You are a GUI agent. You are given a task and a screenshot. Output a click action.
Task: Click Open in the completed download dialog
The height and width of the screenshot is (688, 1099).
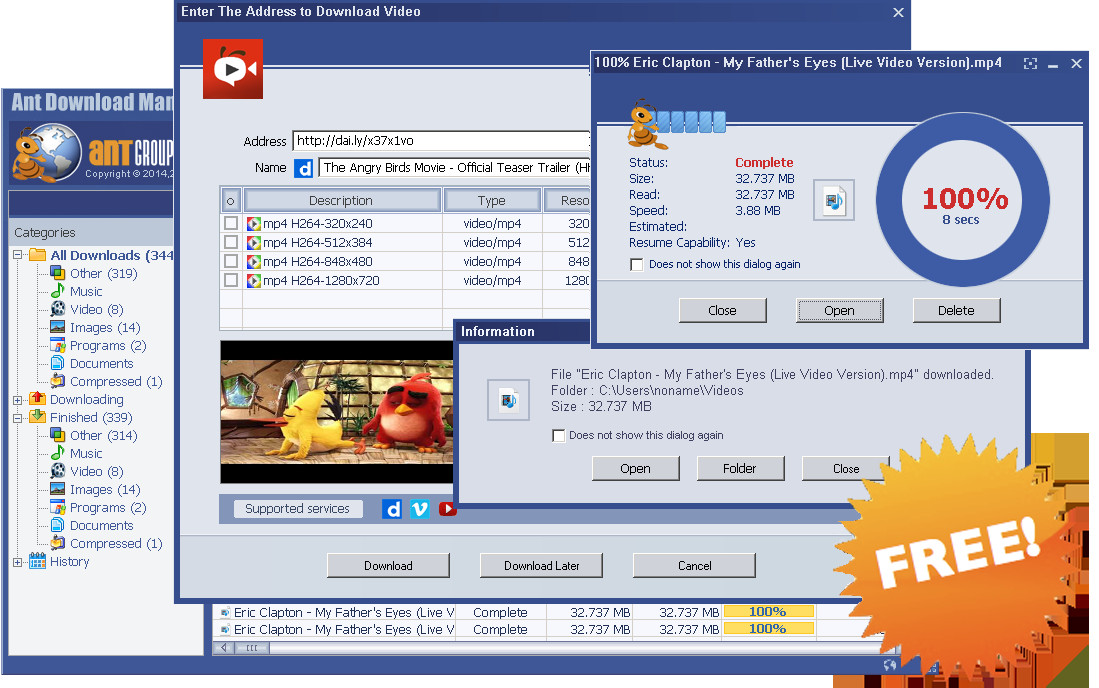coord(839,310)
